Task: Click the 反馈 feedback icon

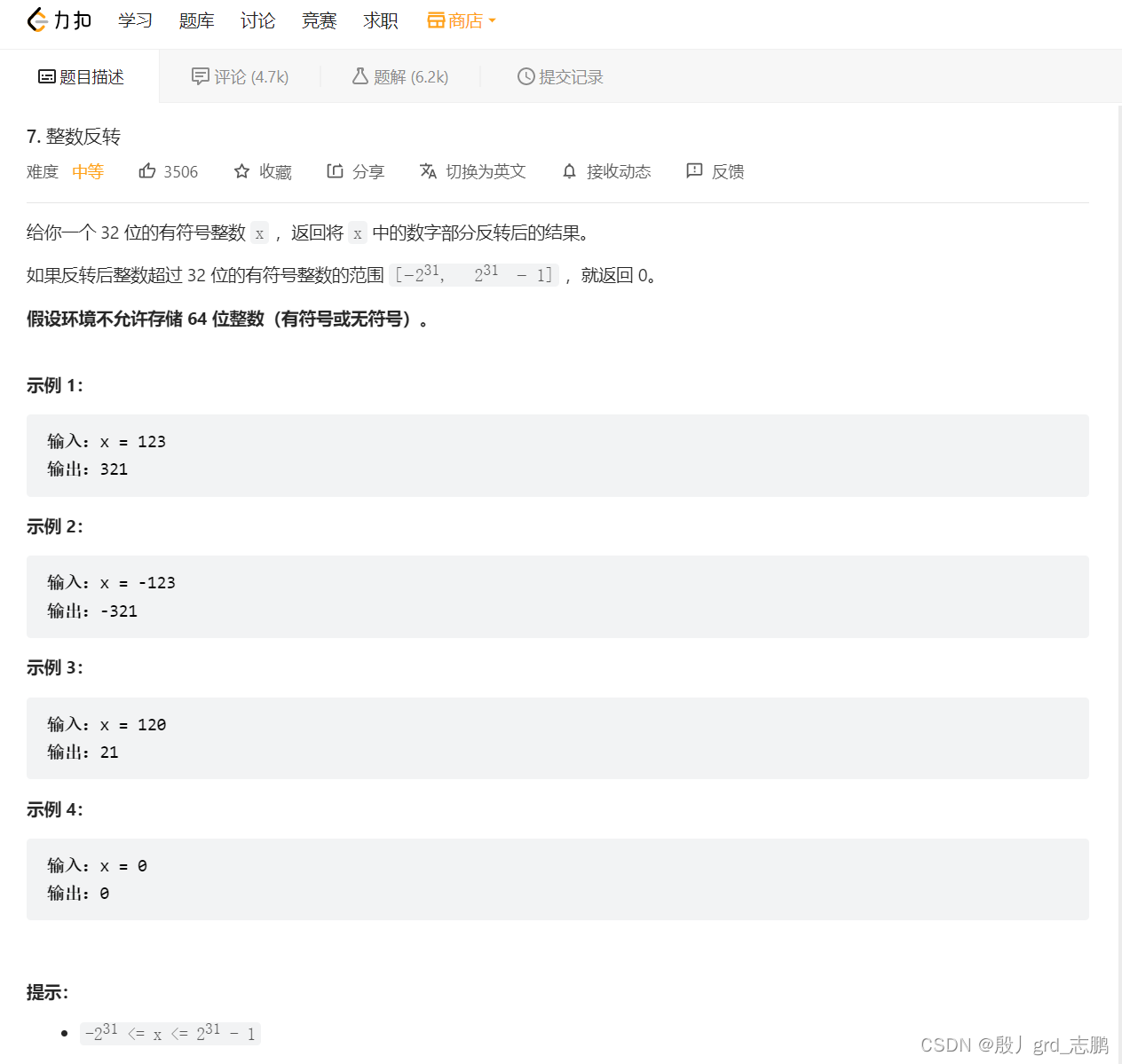Action: tap(694, 170)
